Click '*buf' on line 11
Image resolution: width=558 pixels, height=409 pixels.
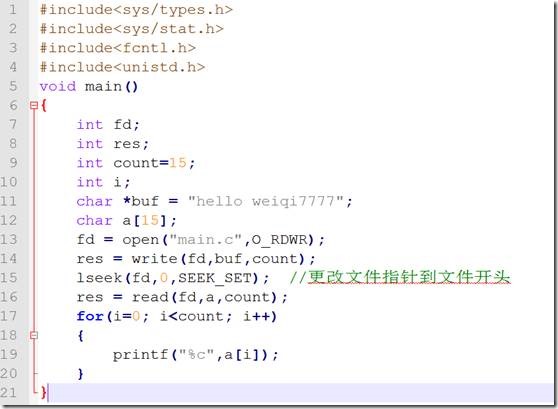(x=141, y=201)
